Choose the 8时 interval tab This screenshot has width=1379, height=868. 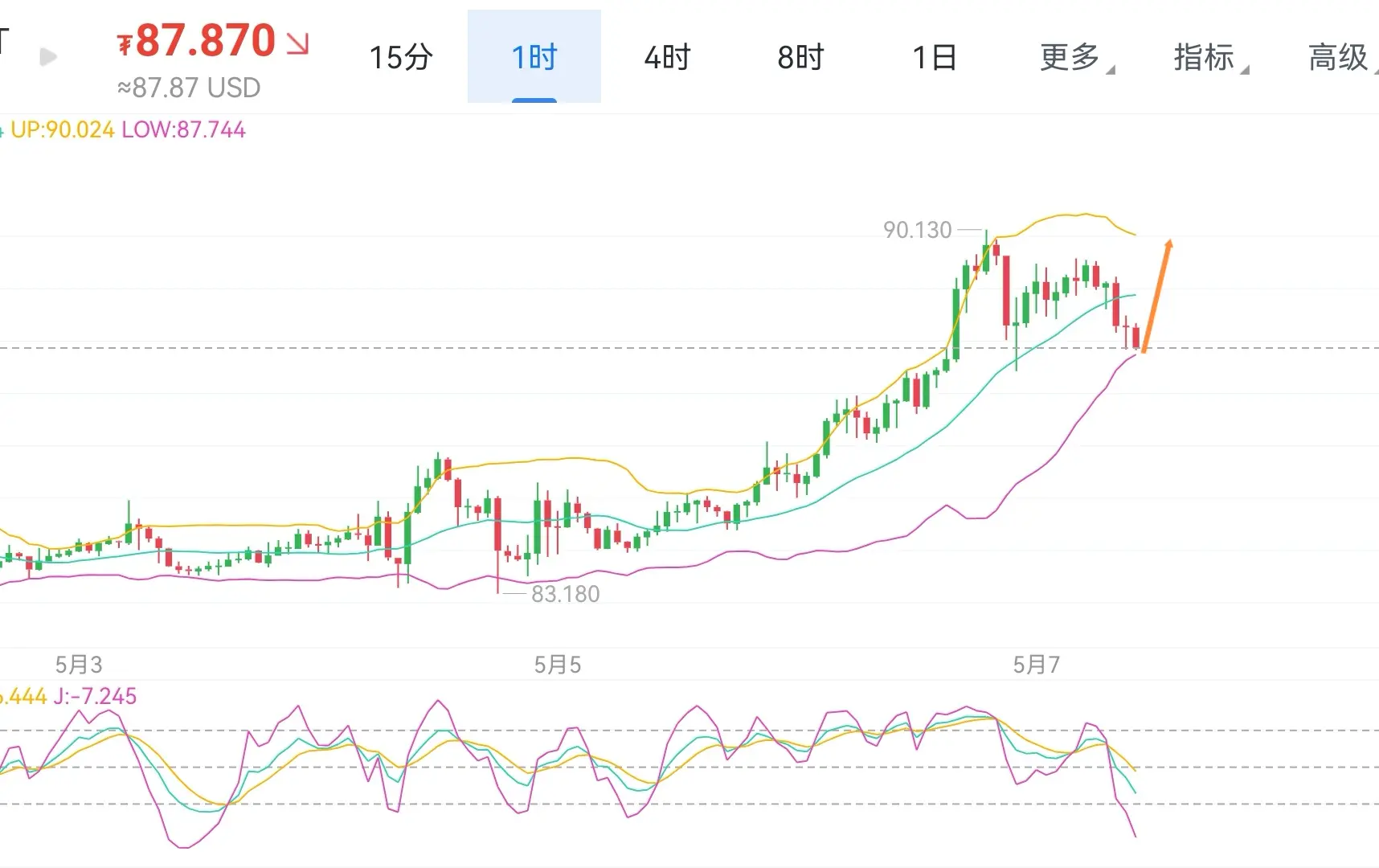tap(800, 57)
